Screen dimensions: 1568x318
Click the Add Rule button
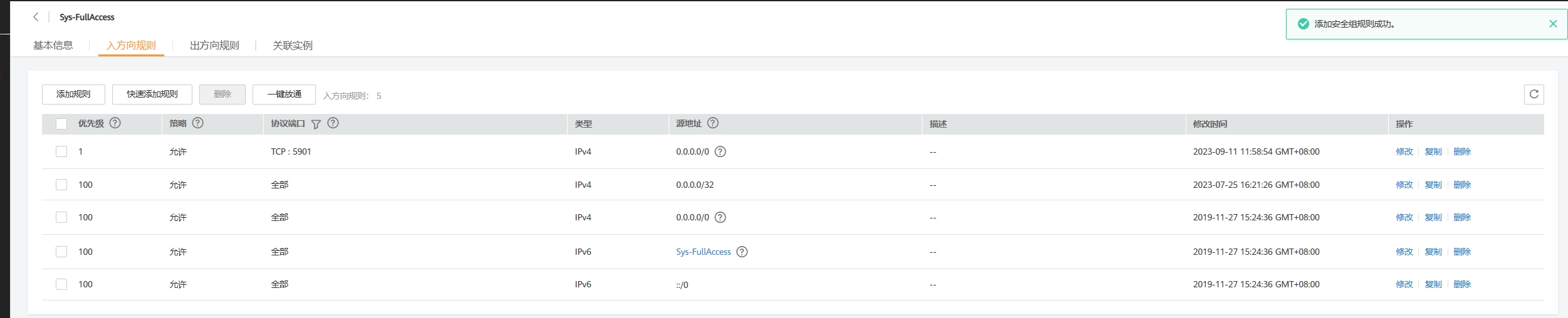coord(73,95)
